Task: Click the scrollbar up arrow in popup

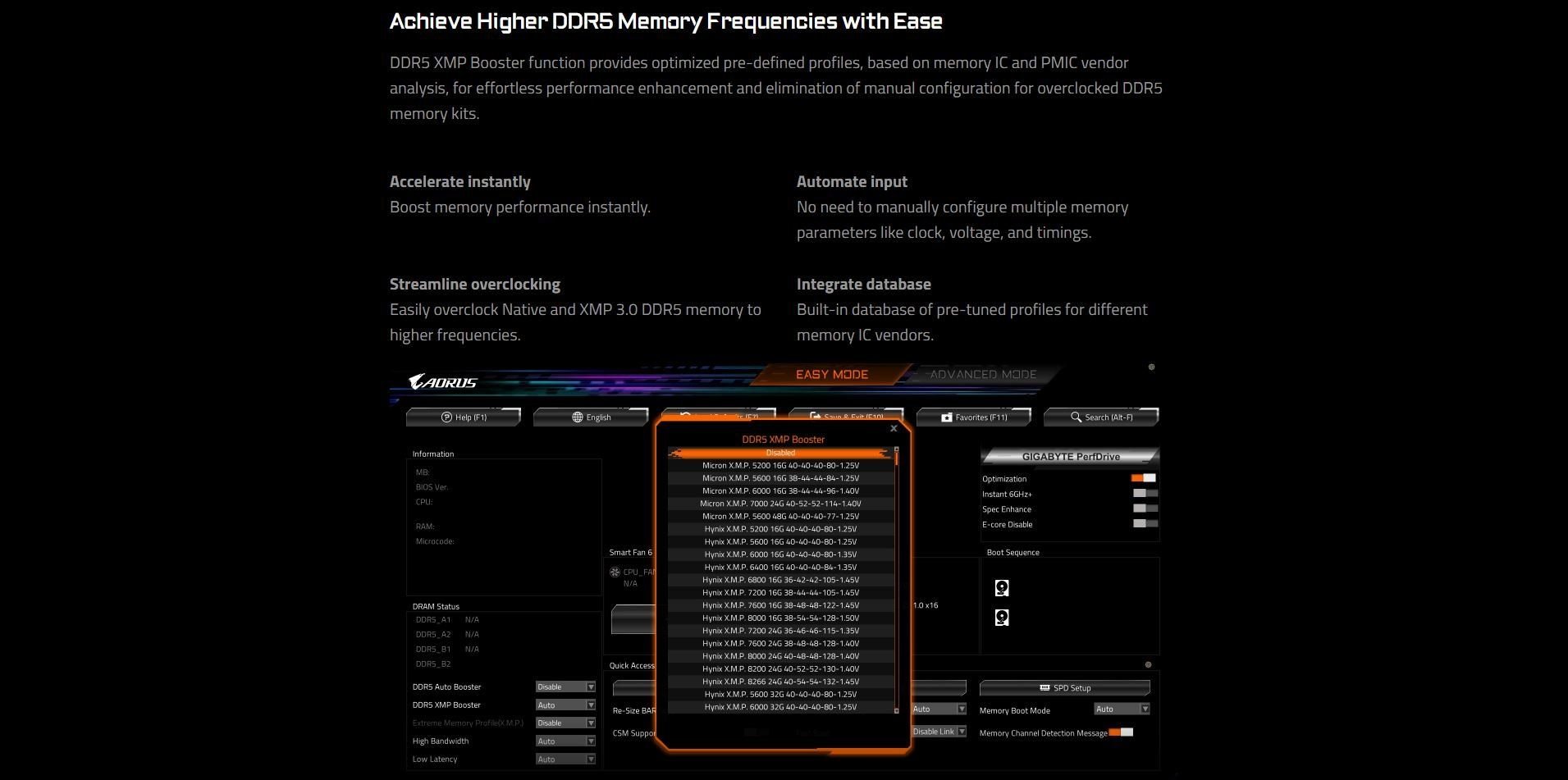Action: [897, 449]
